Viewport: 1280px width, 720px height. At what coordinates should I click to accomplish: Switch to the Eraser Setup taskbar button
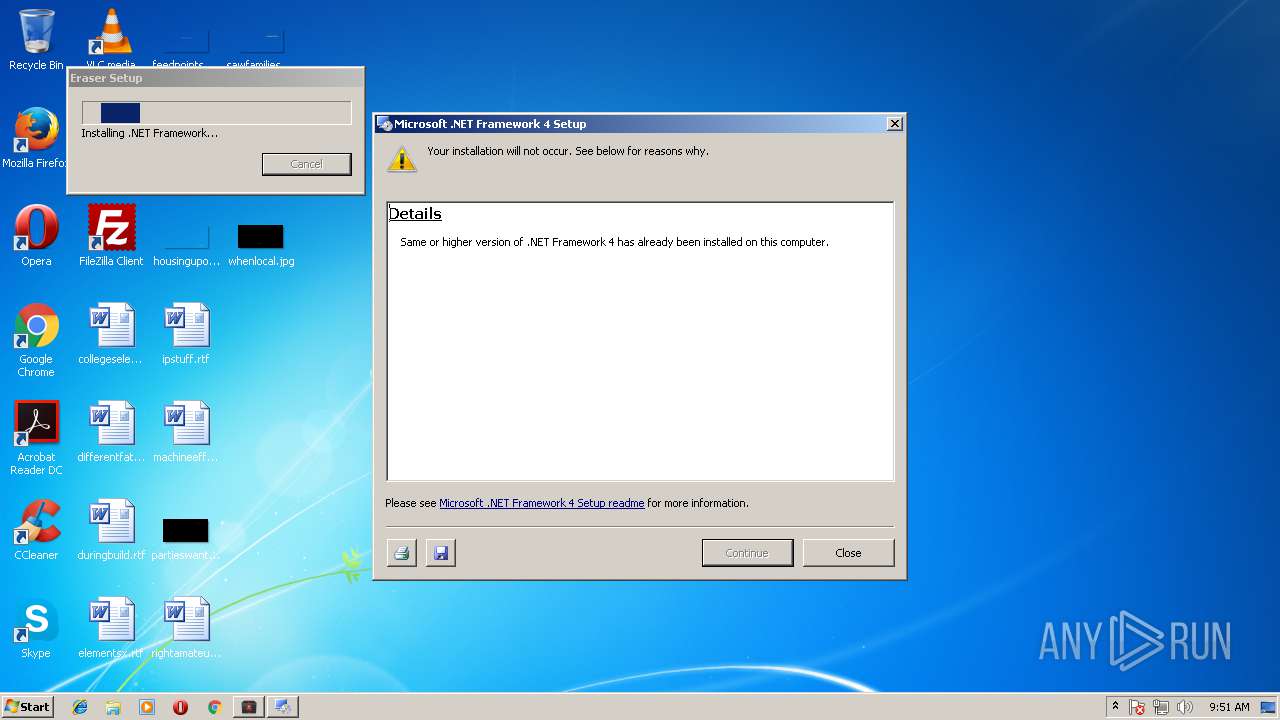click(x=249, y=707)
